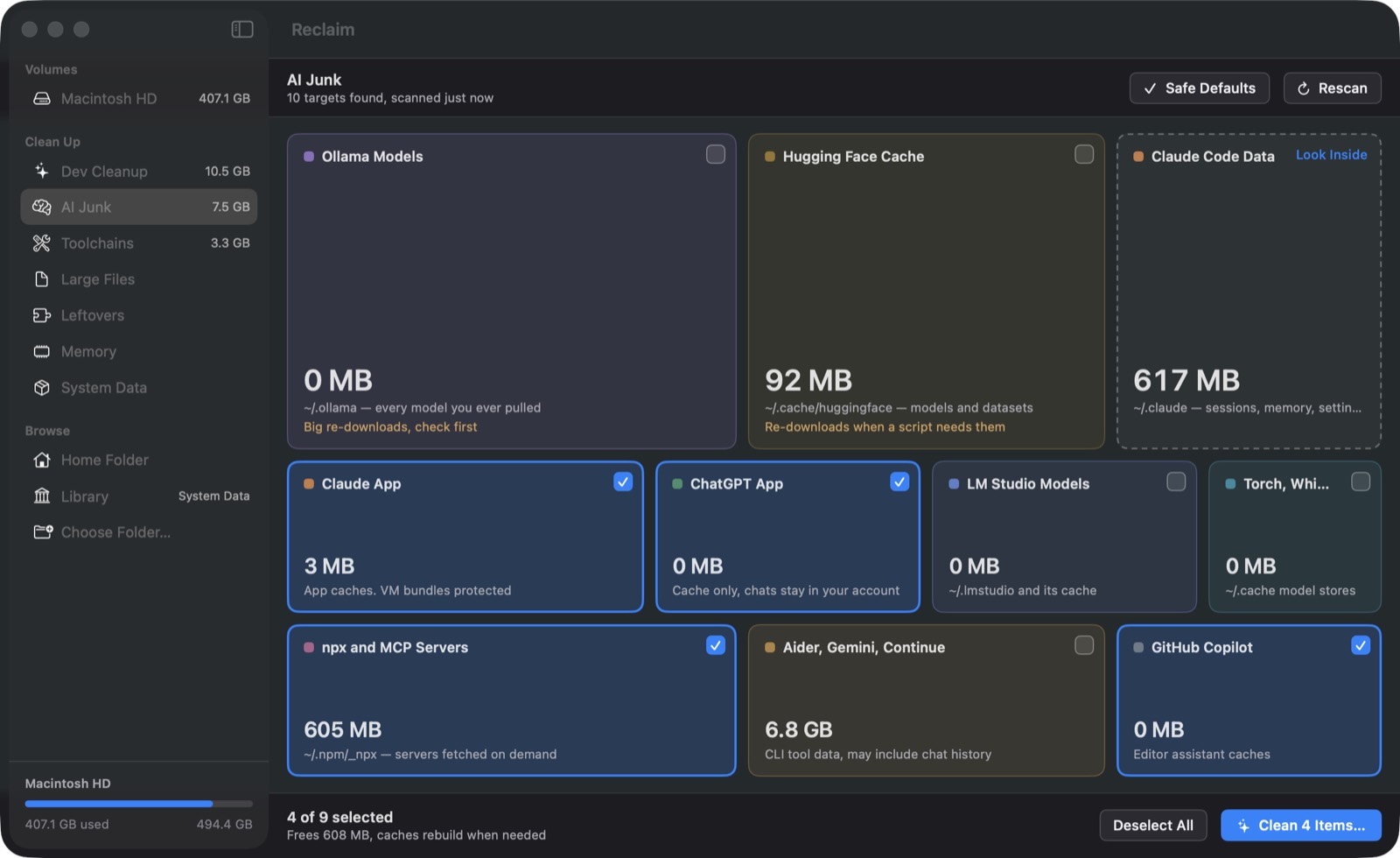The image size is (1400, 858).
Task: Click the Library building icon
Action: tap(42, 496)
